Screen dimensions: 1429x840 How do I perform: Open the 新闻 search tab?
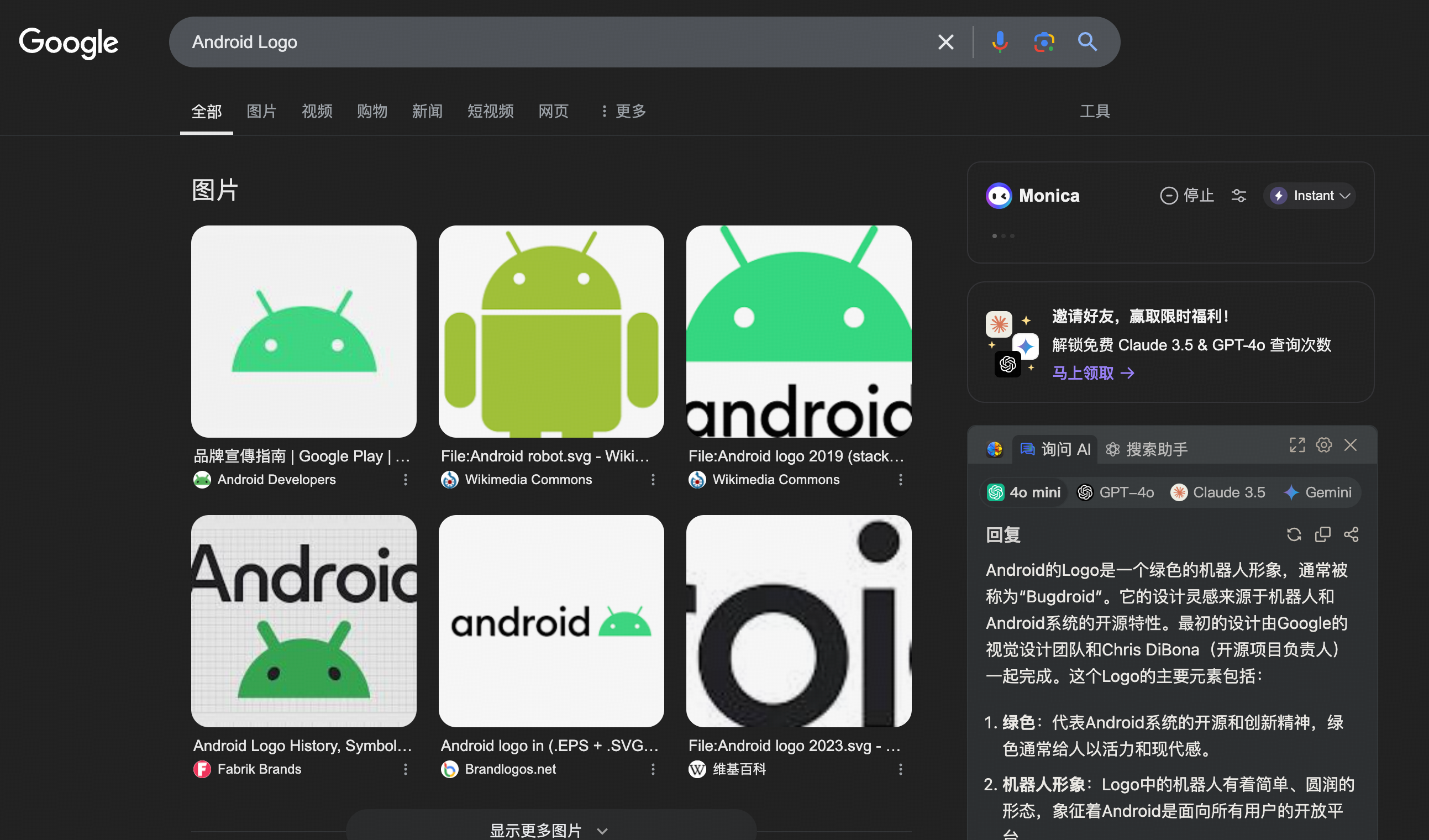[427, 111]
